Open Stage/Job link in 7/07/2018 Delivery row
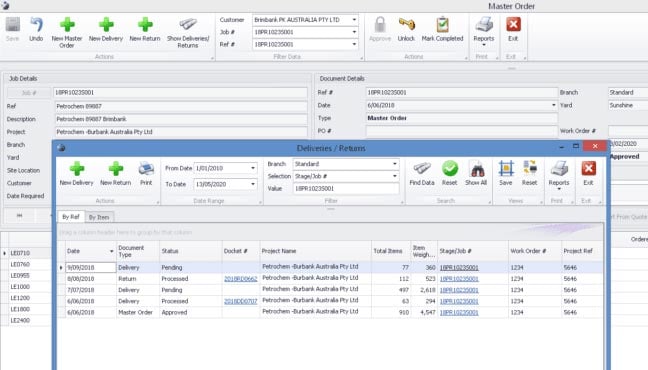Screen dimensions: 648x370 [459, 290]
